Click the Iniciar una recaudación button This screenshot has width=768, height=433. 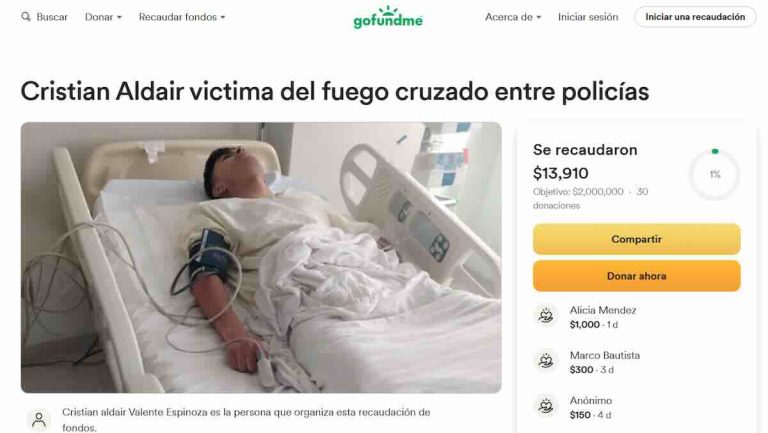click(695, 17)
